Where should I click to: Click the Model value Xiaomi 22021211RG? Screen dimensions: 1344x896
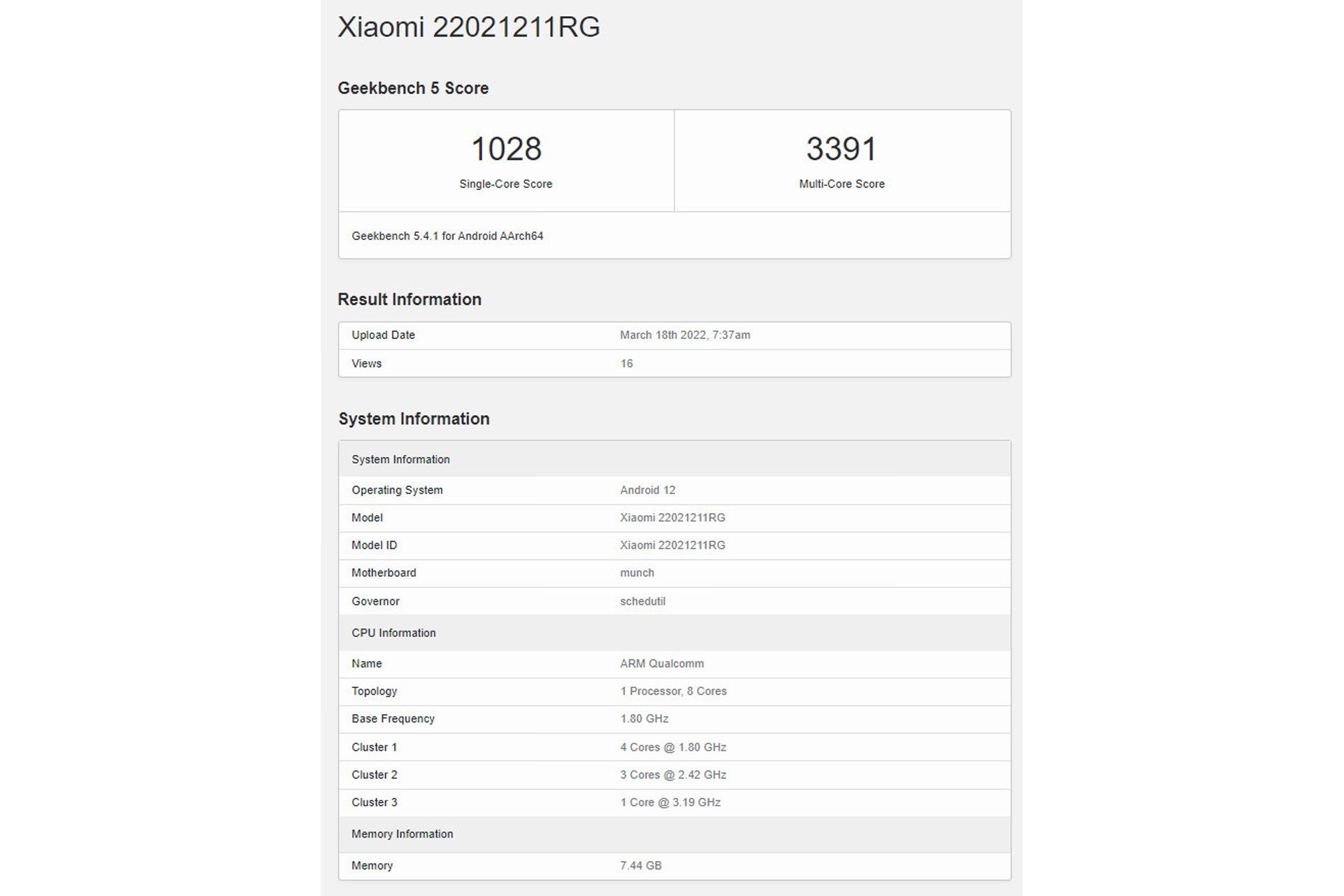672,518
